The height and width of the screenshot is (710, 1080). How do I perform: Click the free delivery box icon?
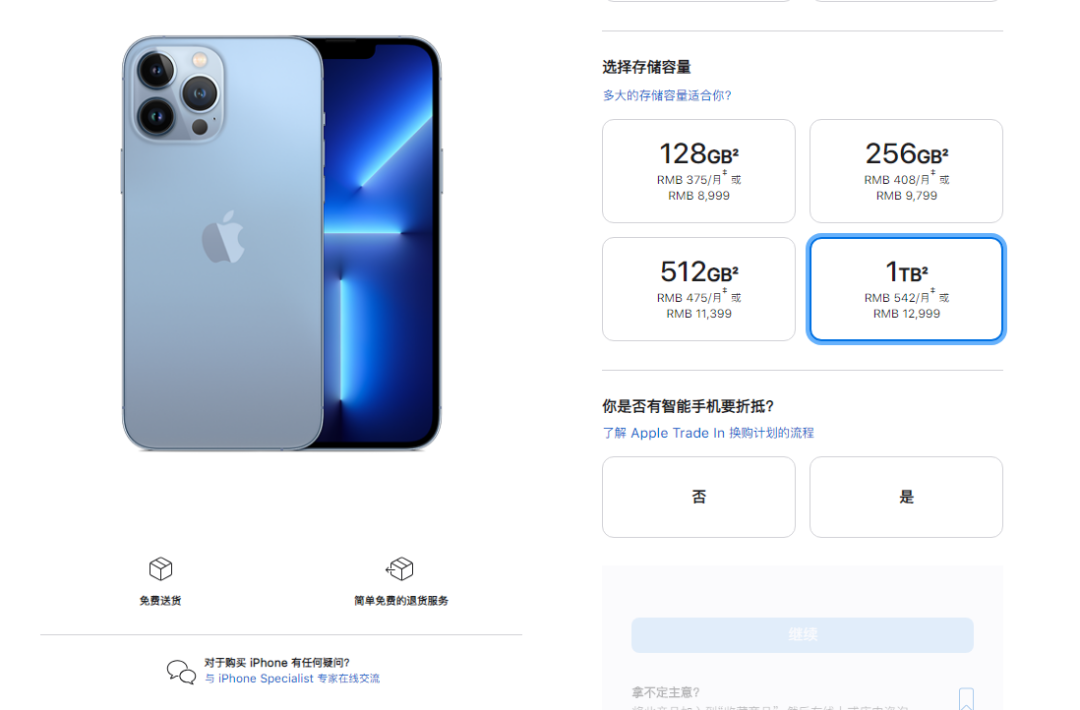[160, 569]
